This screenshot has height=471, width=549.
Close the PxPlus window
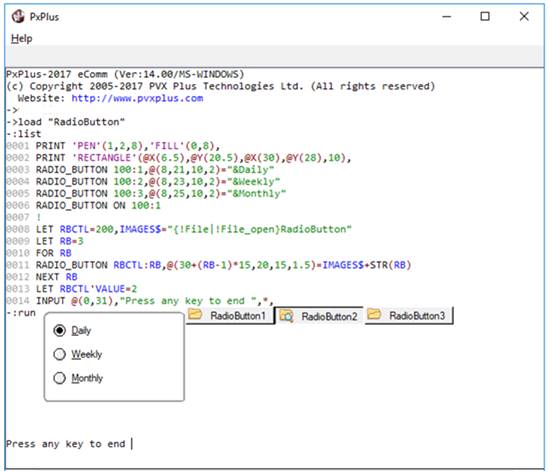coord(524,16)
